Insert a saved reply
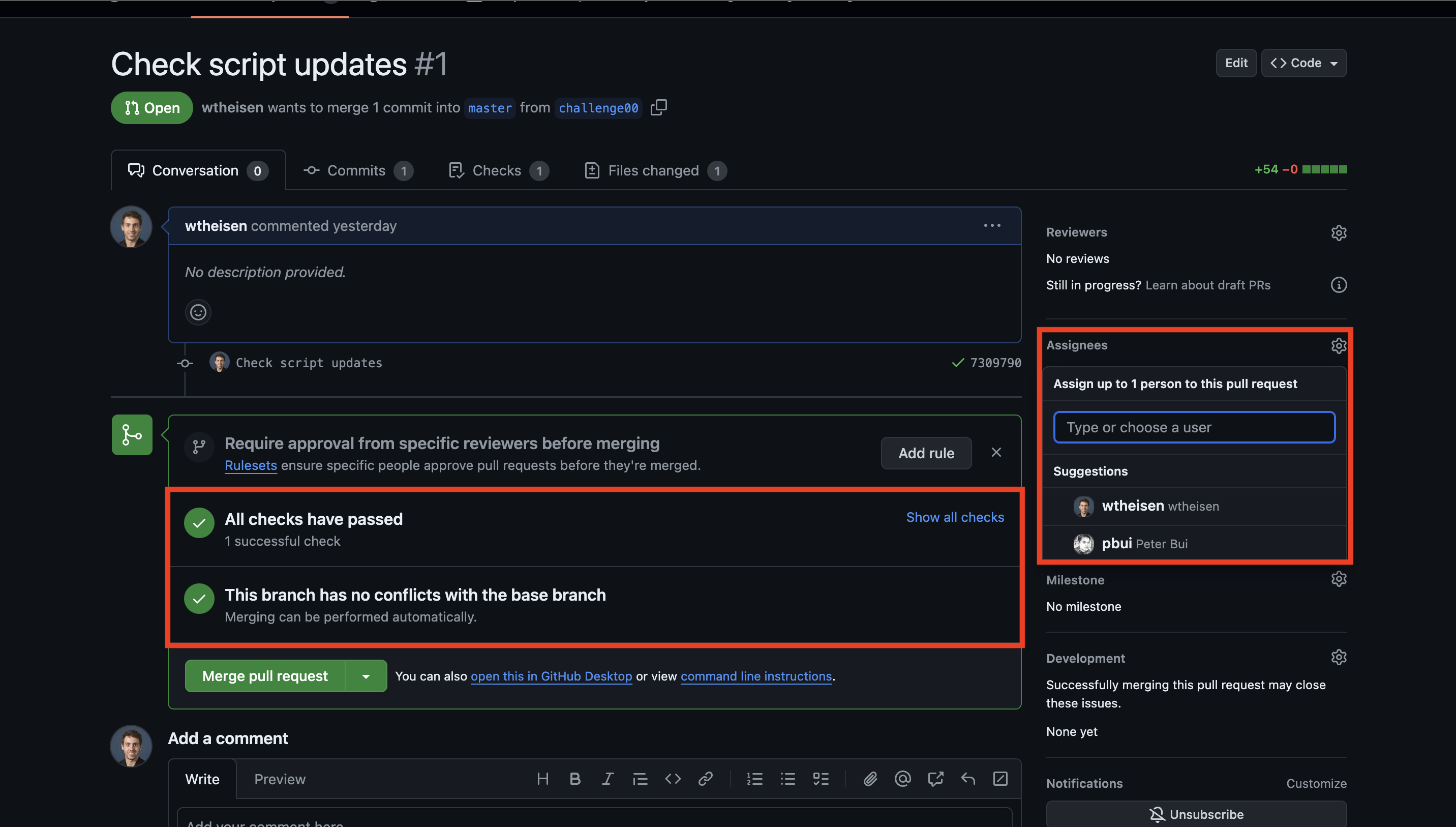 [968, 779]
